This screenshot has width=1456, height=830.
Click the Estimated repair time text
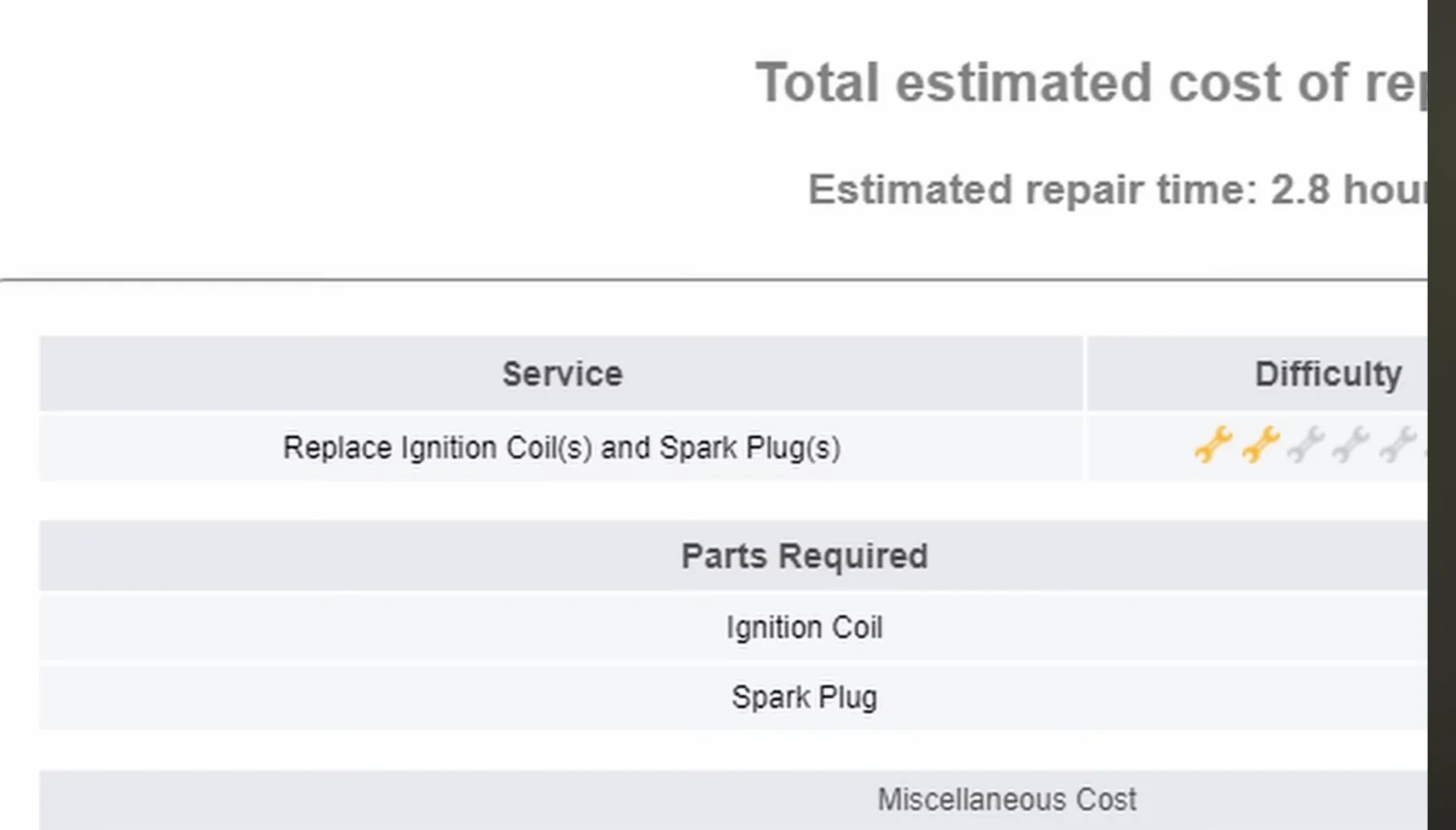coord(1117,189)
